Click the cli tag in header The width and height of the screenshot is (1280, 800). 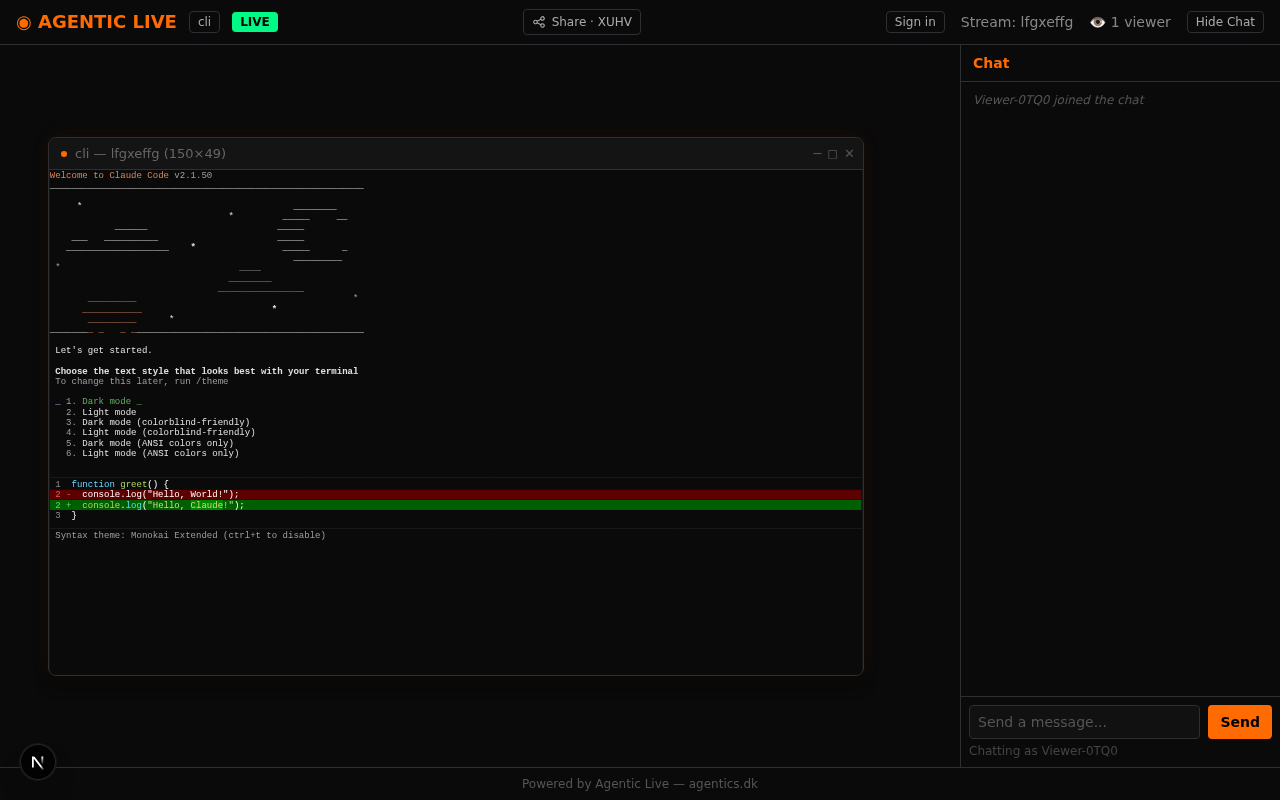[x=204, y=22]
